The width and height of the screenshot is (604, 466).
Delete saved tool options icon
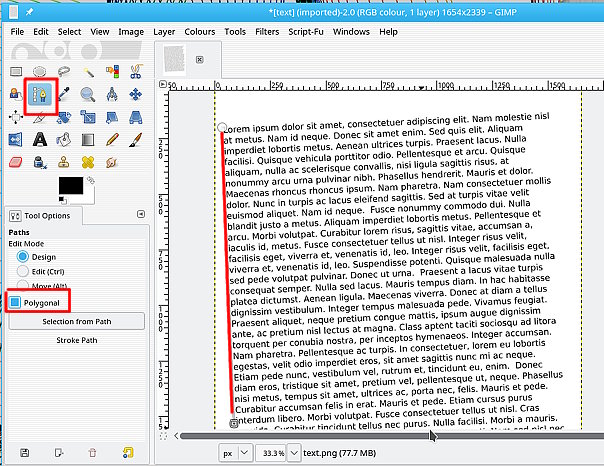tap(92, 453)
